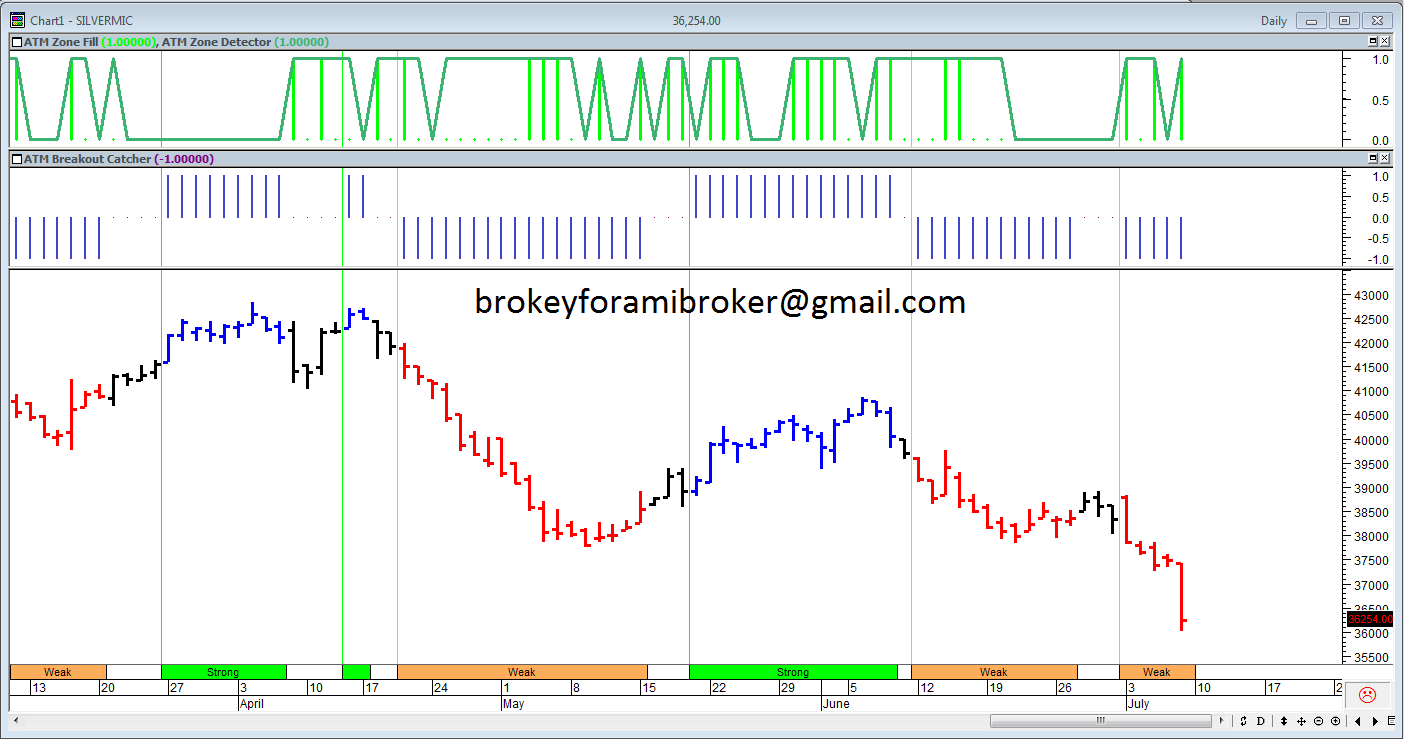Click the Daily interval label
The width and height of the screenshot is (1405, 739).
(x=1274, y=20)
